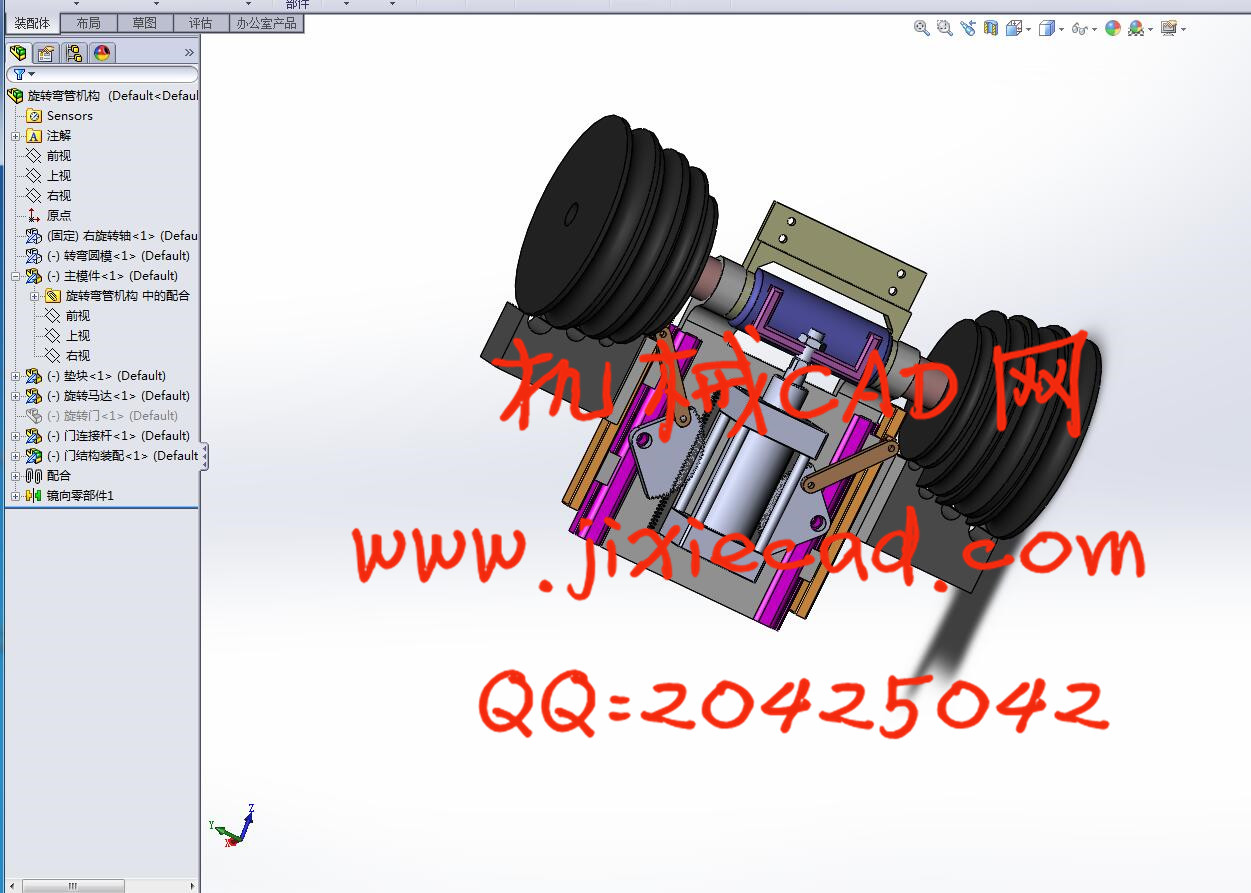Open the DisplayManager color ball tab
The height and width of the screenshot is (893, 1251).
point(102,53)
